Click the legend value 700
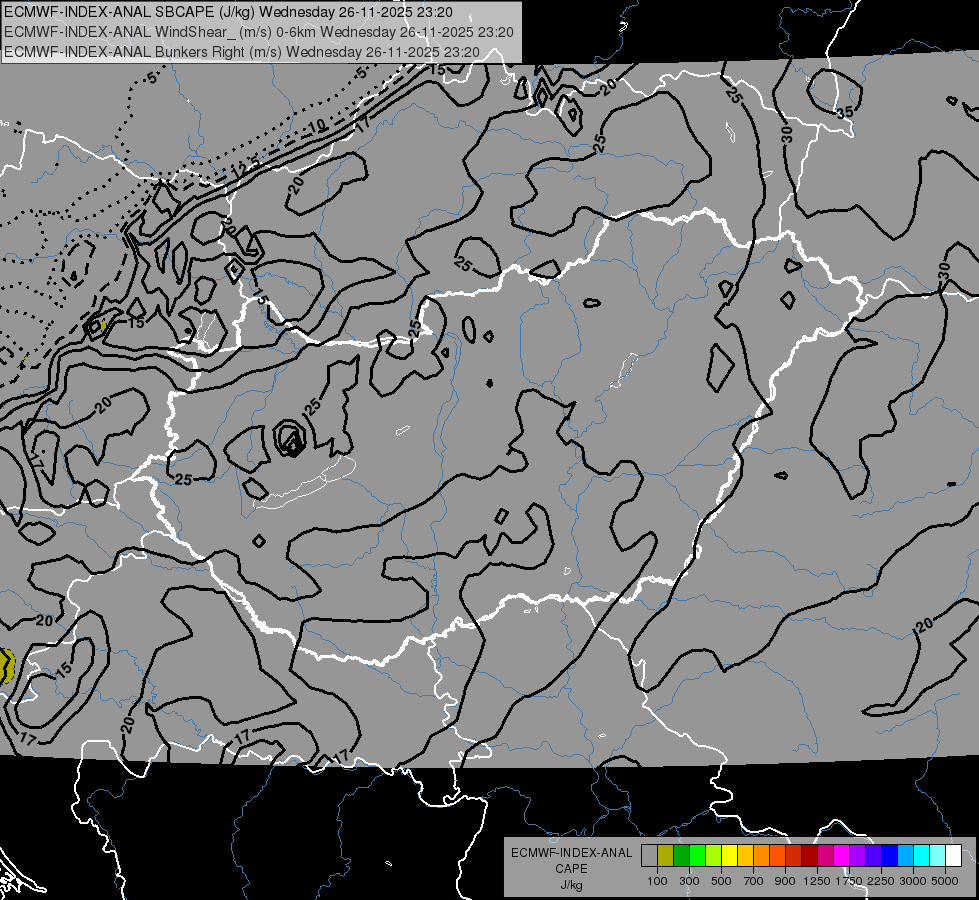The width and height of the screenshot is (979, 900). click(754, 881)
